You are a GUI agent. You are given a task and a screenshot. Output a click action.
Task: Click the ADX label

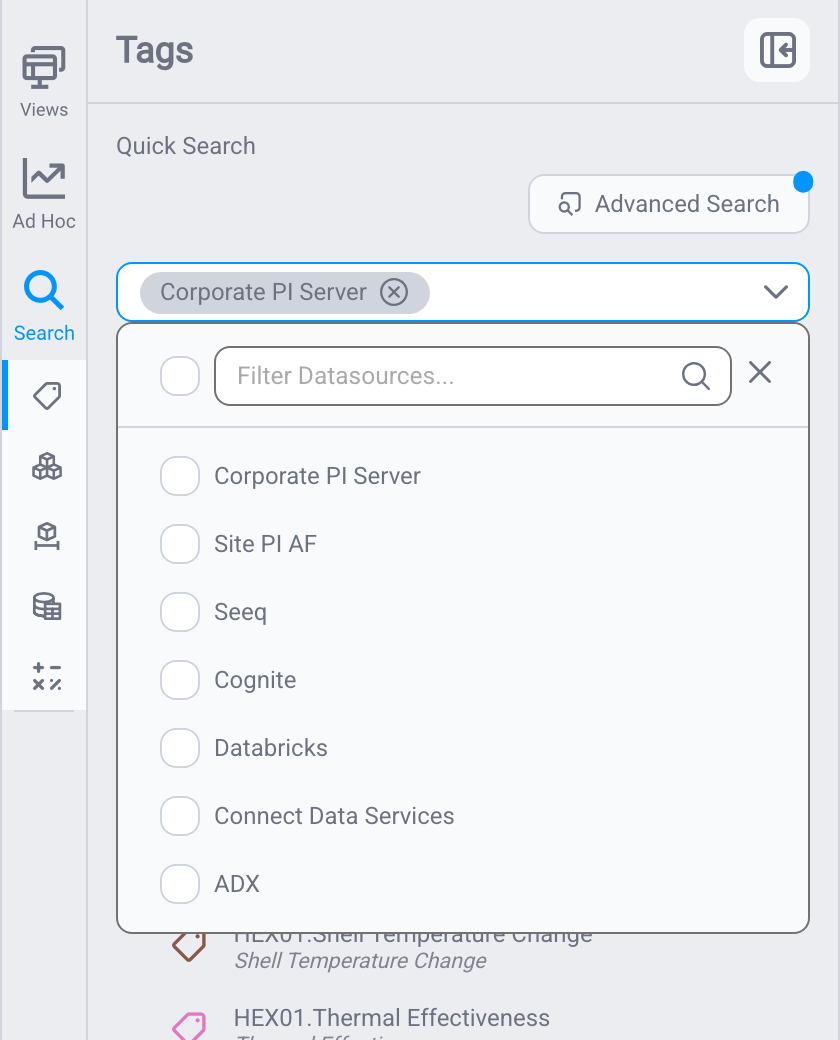click(x=236, y=884)
